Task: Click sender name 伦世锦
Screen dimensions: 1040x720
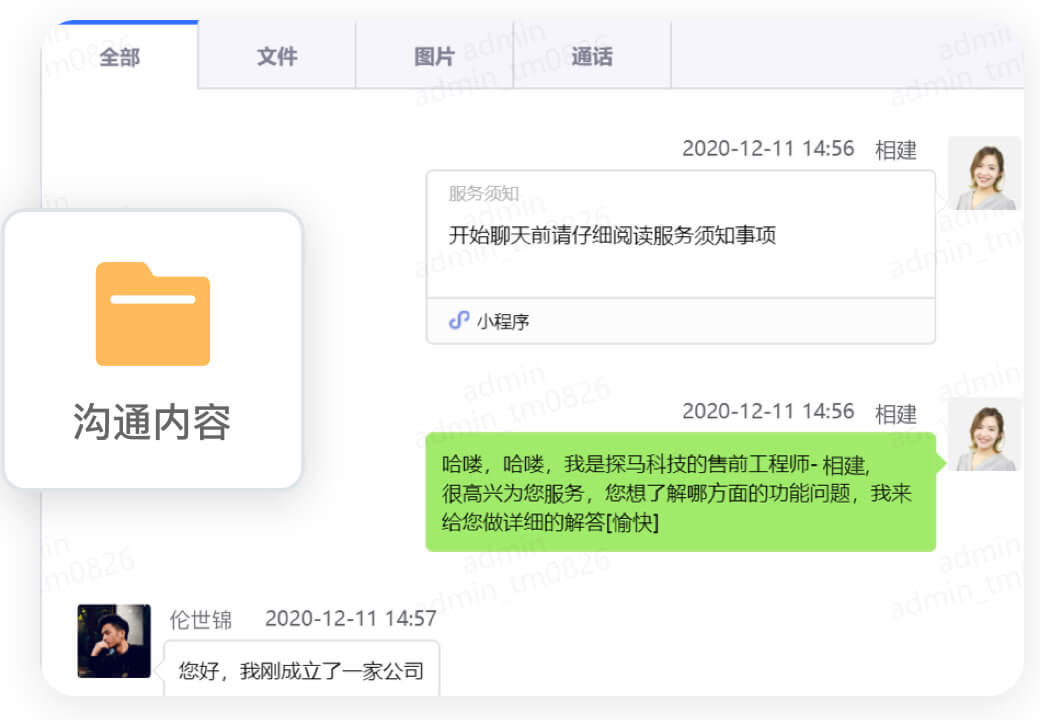Action: point(201,619)
